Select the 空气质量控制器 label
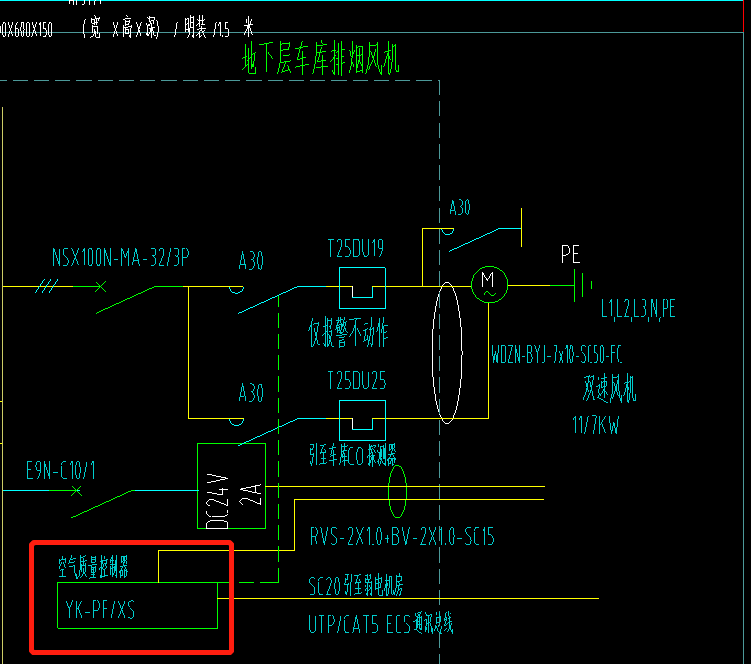This screenshot has height=664, width=751. click(106, 568)
